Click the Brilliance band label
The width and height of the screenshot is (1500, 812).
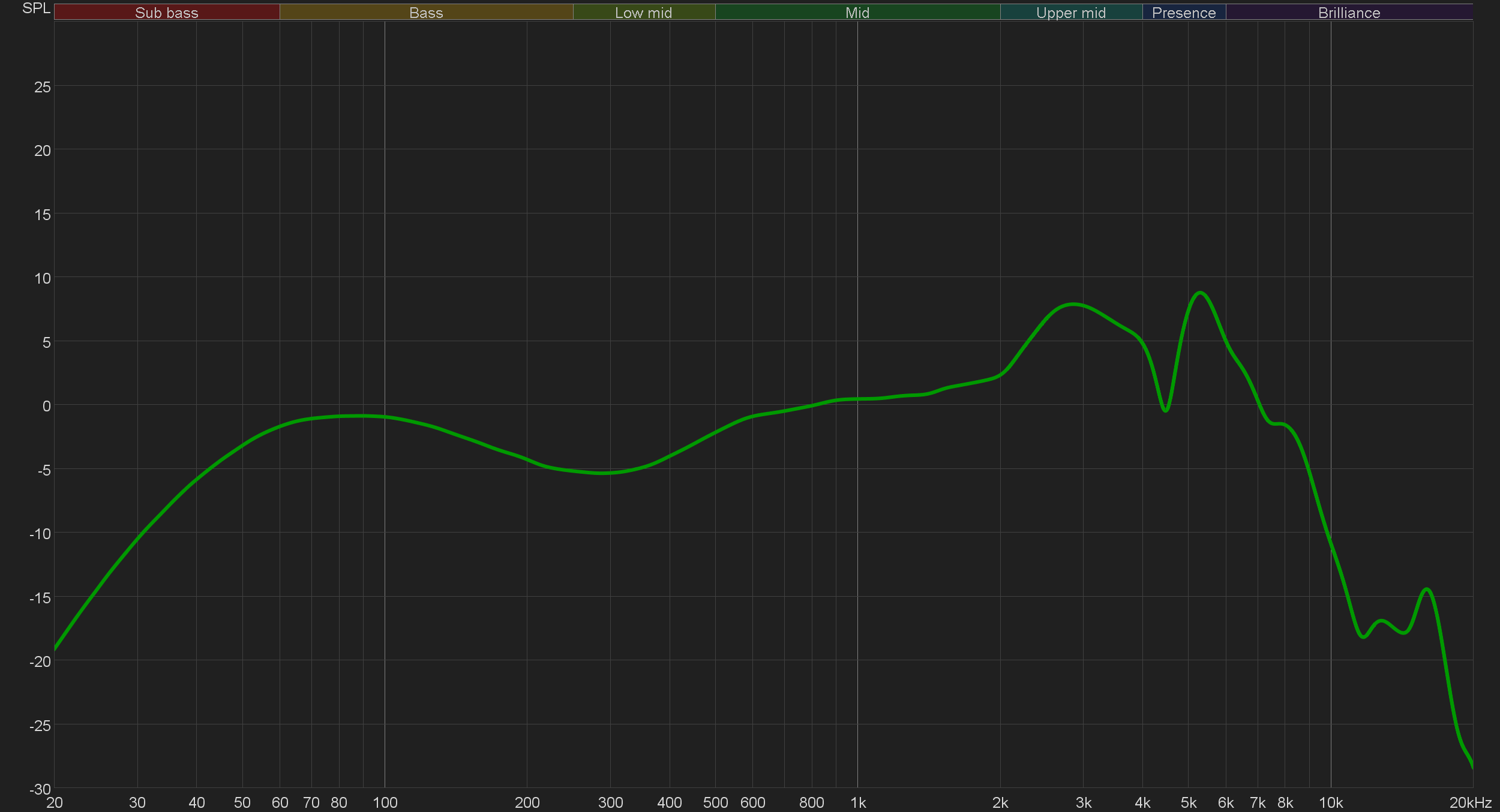coord(1349,13)
